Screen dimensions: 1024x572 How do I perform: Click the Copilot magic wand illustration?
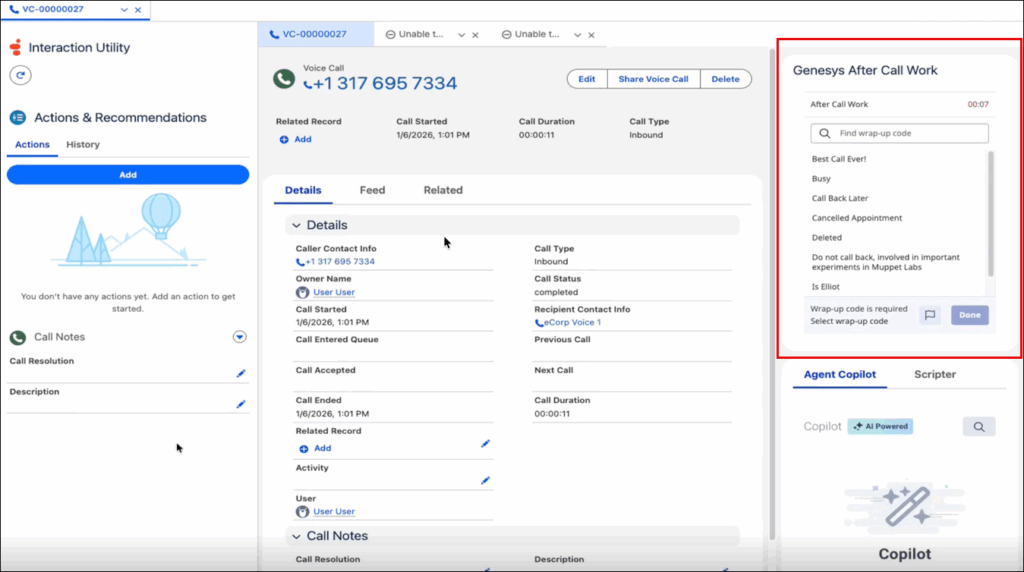pos(905,506)
